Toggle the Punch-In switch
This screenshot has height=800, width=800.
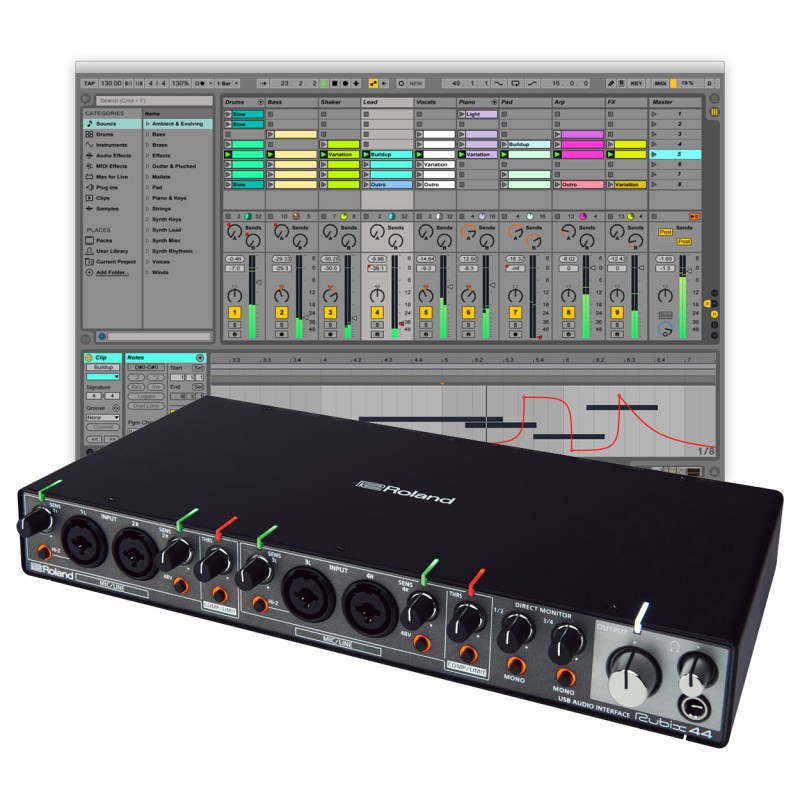[x=498, y=83]
